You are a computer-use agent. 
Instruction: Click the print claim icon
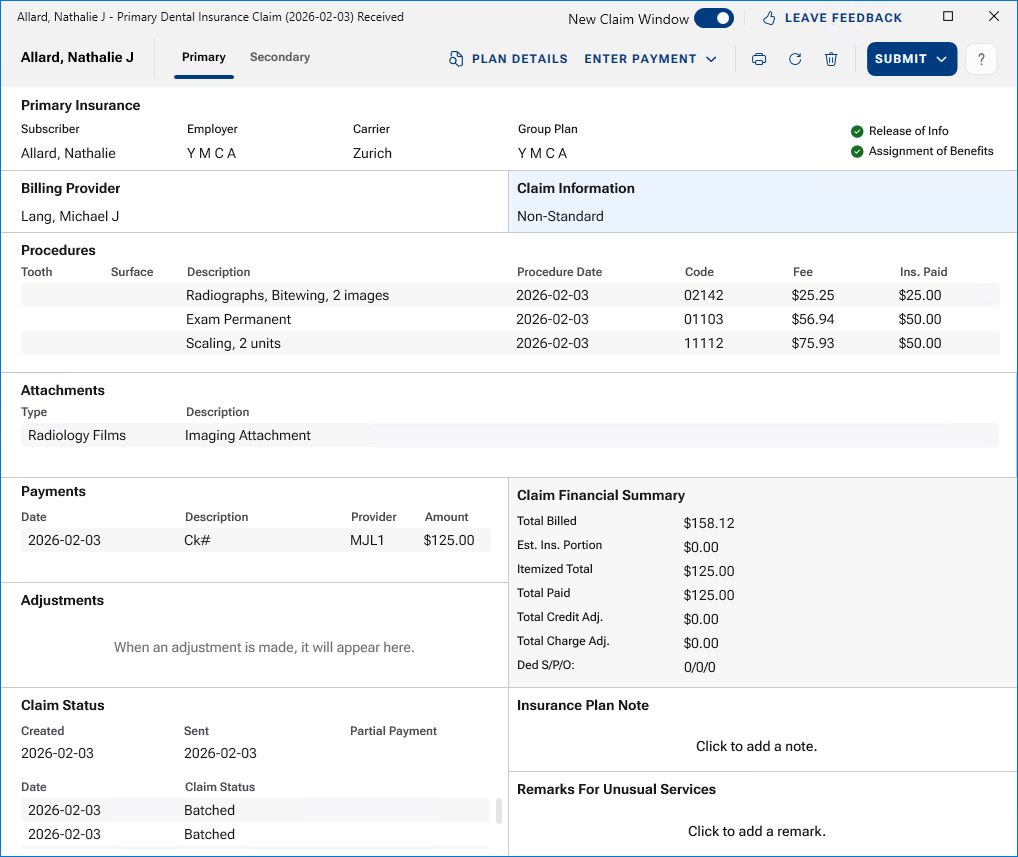coord(759,59)
